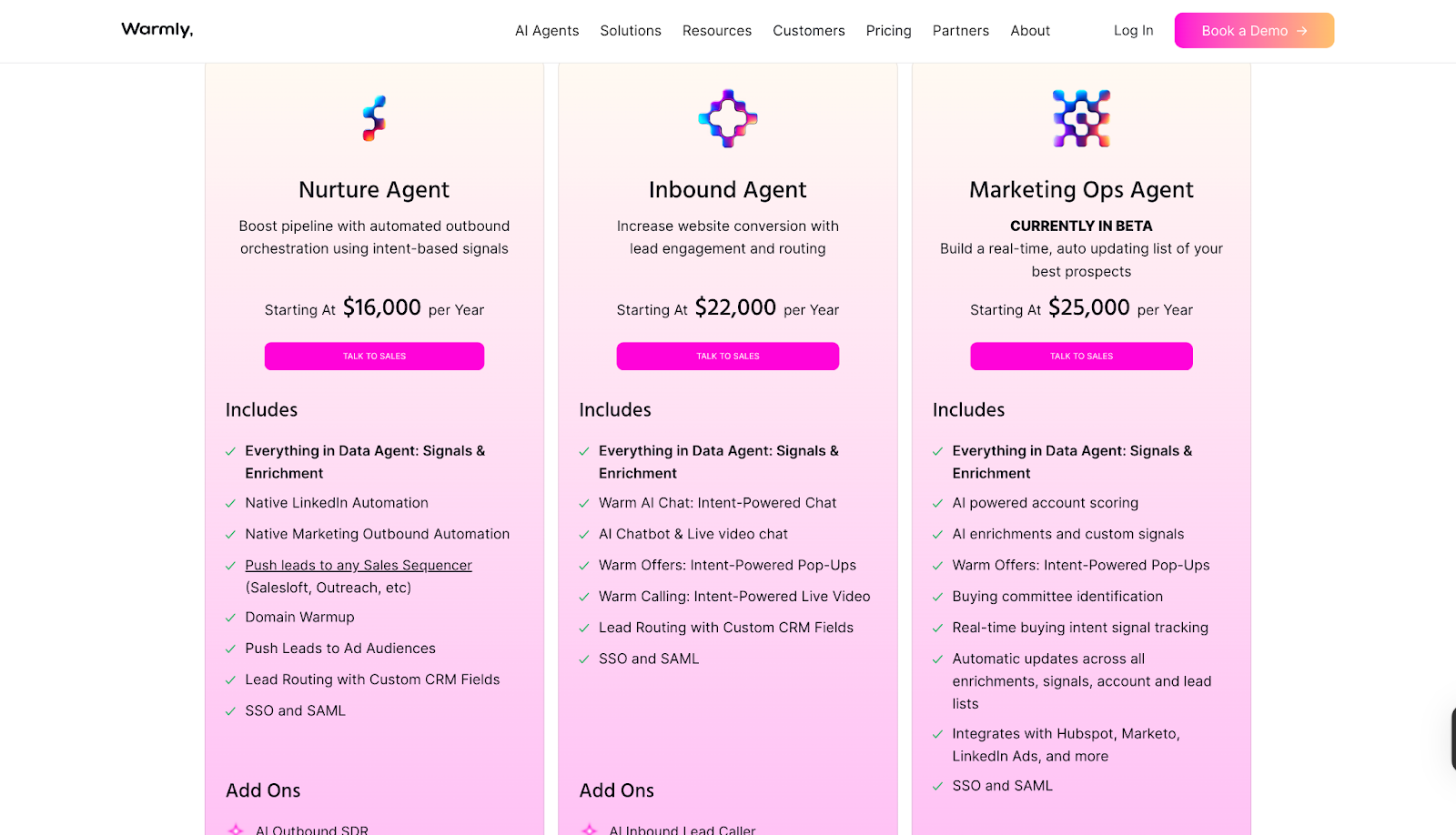
Task: Click the sparkle icon beside AI Outbound SDR
Action: [x=236, y=830]
